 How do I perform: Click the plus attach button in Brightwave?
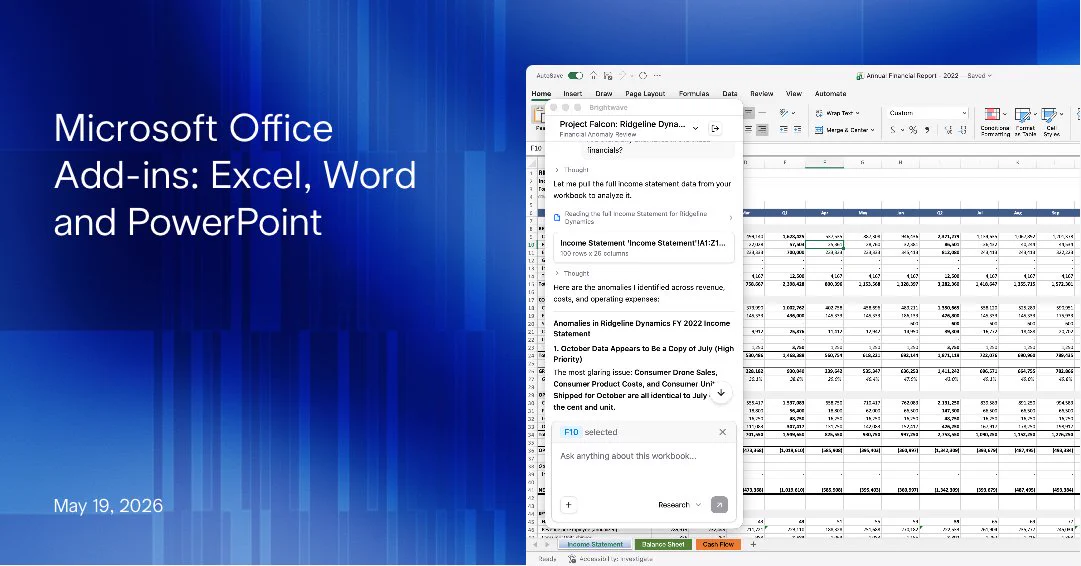point(569,505)
